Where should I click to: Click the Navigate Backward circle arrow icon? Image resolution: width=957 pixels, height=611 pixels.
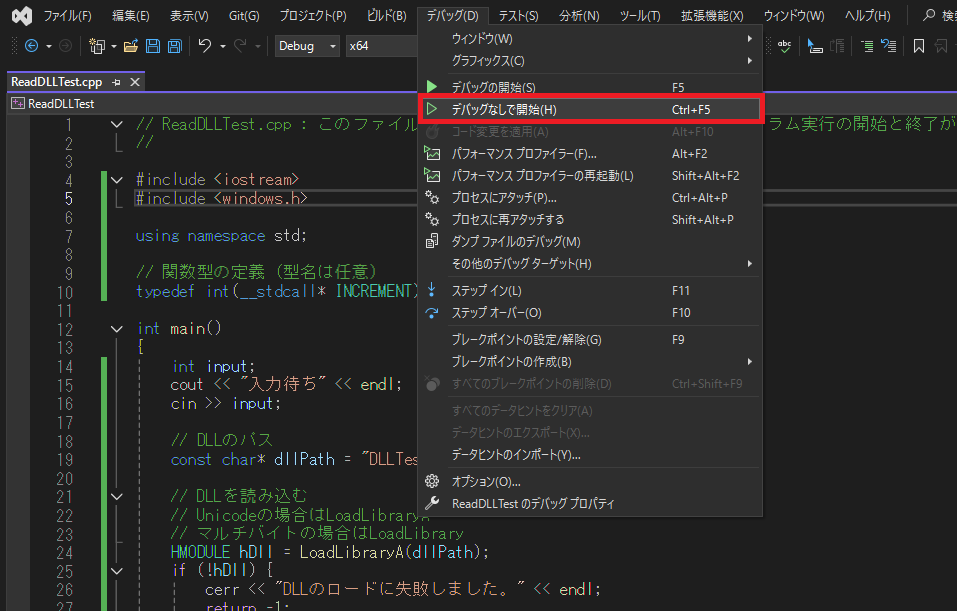pos(31,46)
